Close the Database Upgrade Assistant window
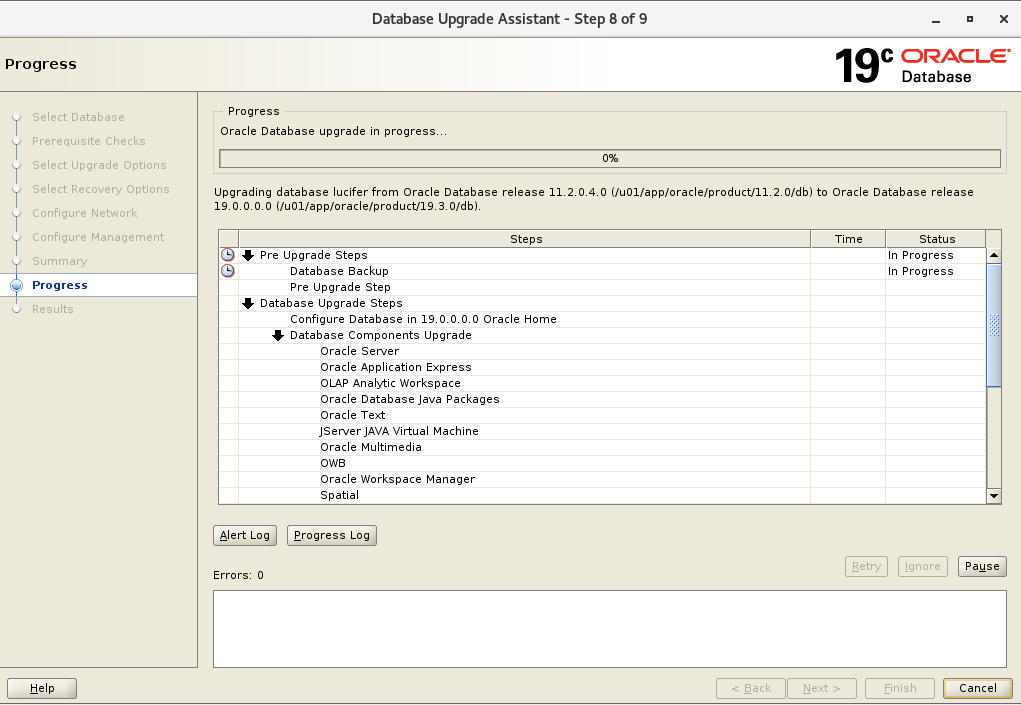The image size is (1021, 705). (x=1003, y=20)
